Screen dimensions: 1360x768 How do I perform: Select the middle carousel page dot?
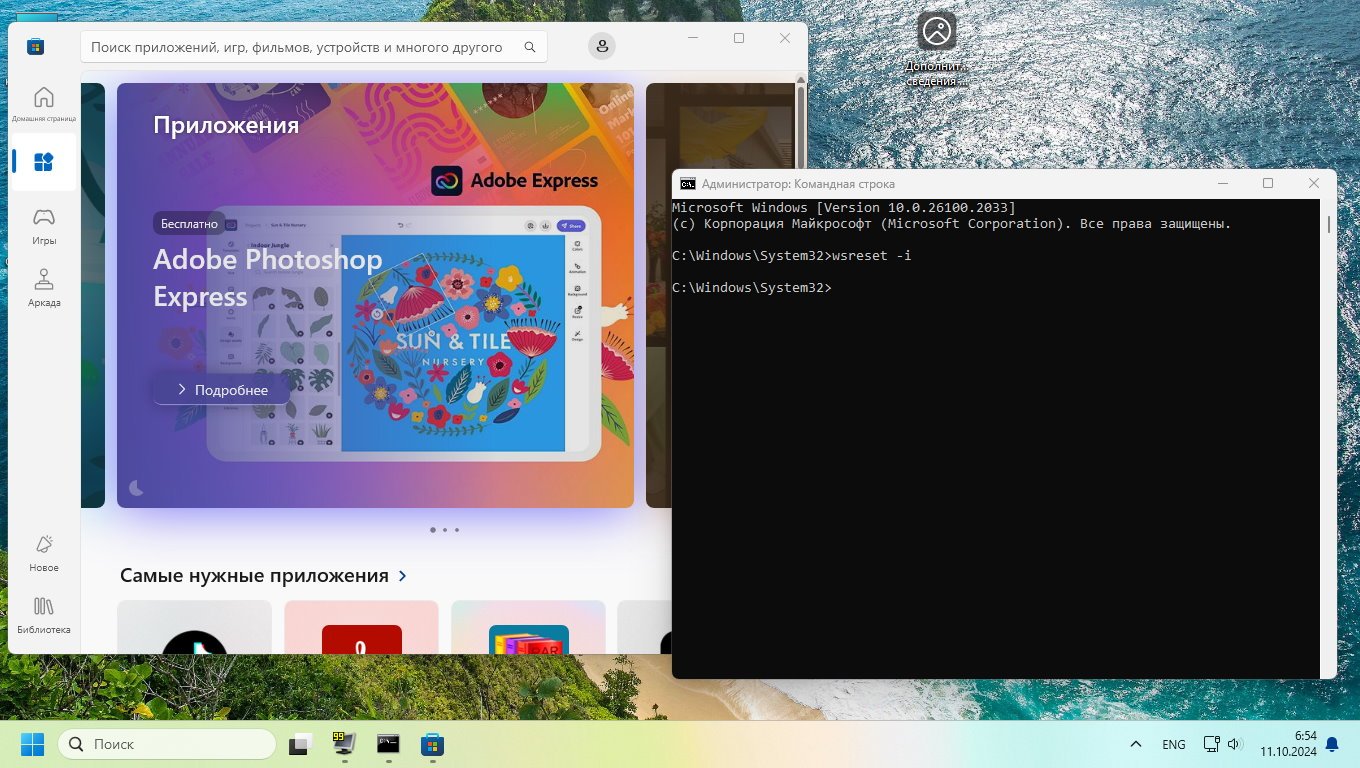[x=445, y=530]
